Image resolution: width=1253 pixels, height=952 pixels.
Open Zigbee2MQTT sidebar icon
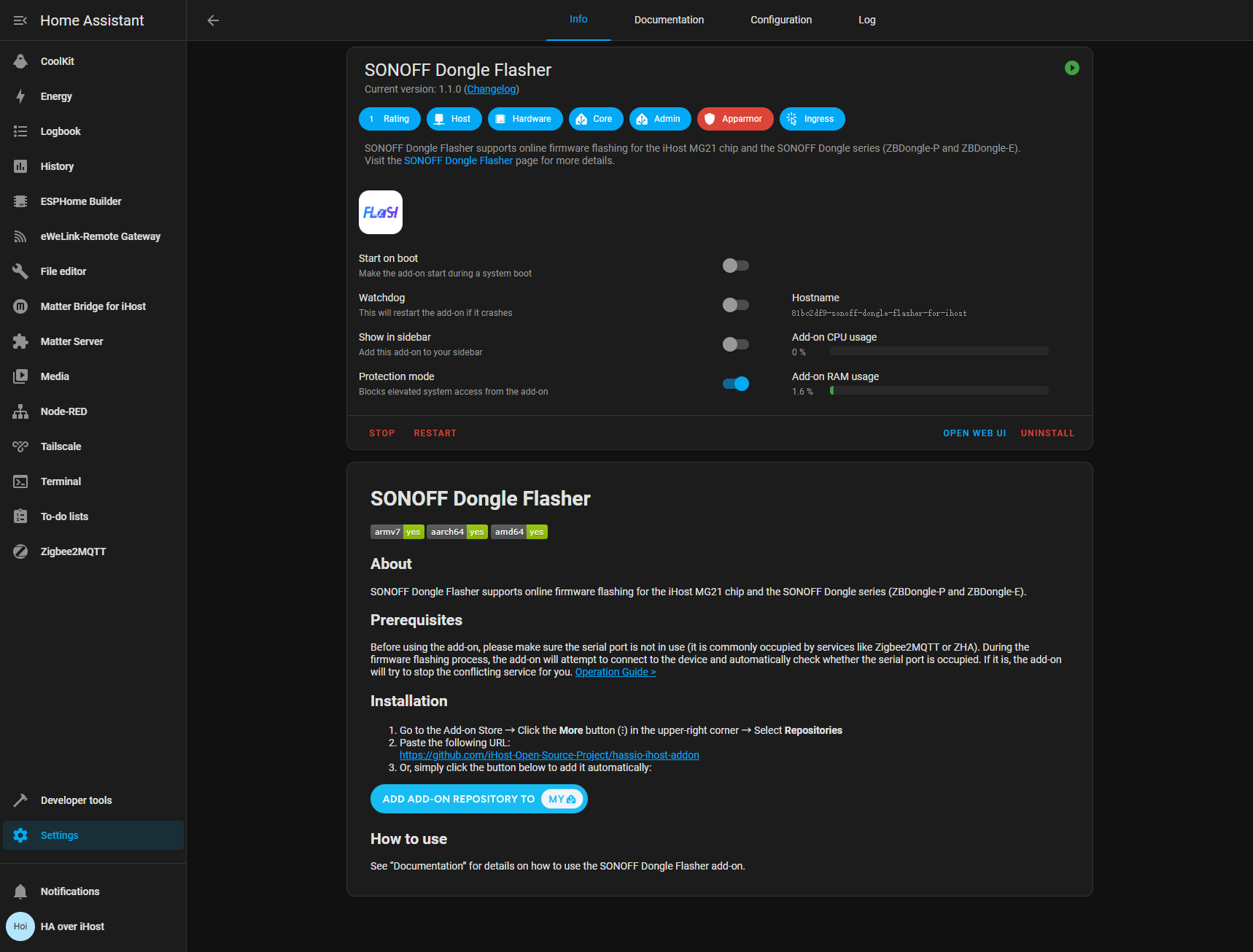(x=20, y=552)
